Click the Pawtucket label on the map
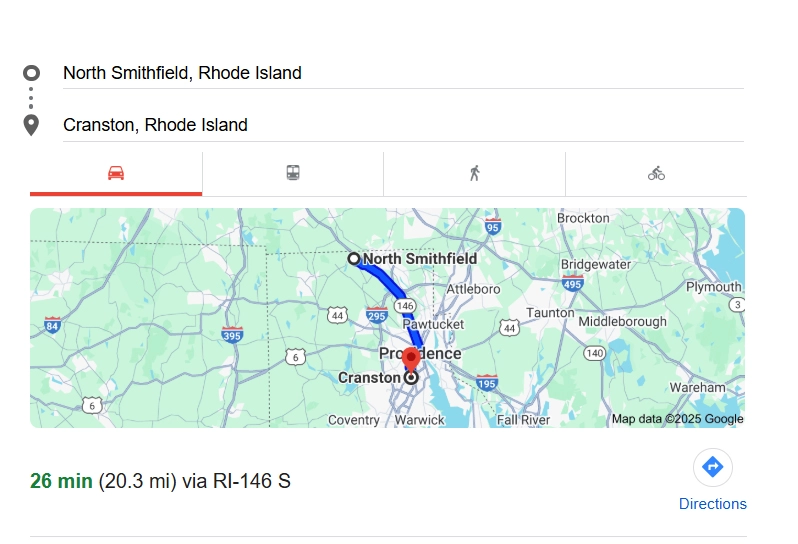 [x=433, y=324]
